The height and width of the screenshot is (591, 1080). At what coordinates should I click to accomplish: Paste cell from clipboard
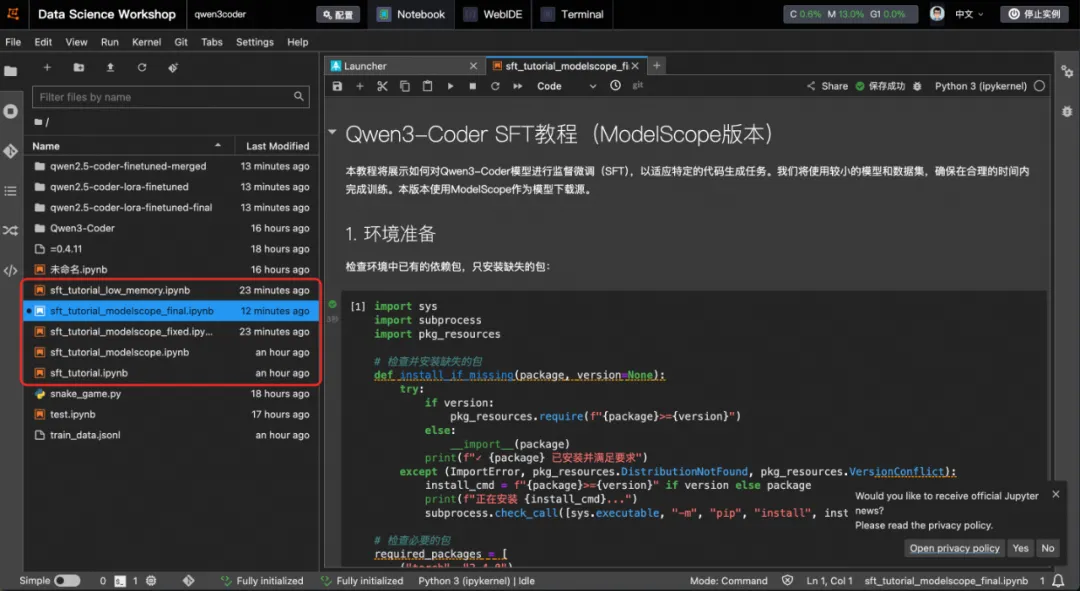pos(428,86)
